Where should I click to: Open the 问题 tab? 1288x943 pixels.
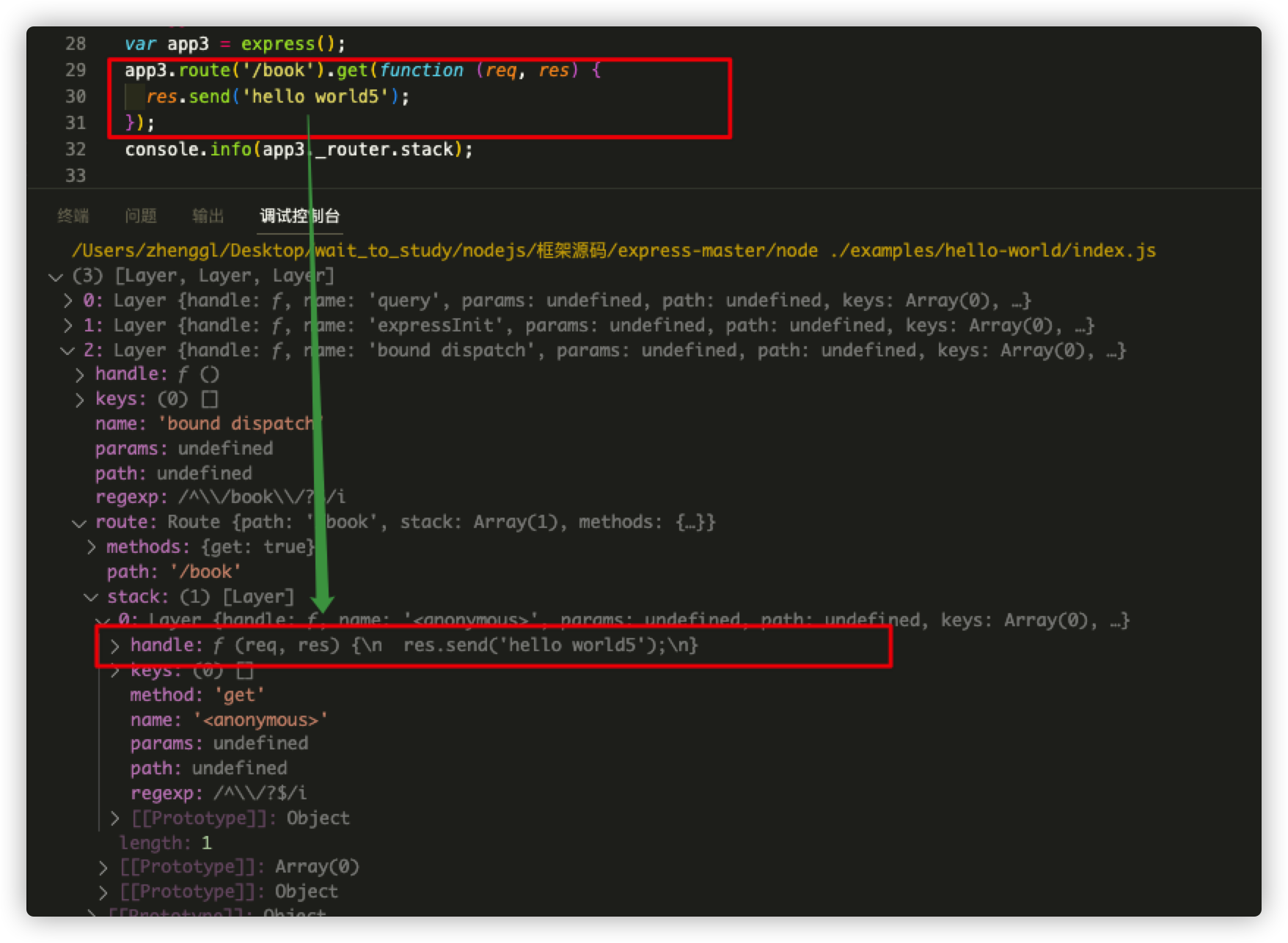[x=141, y=216]
